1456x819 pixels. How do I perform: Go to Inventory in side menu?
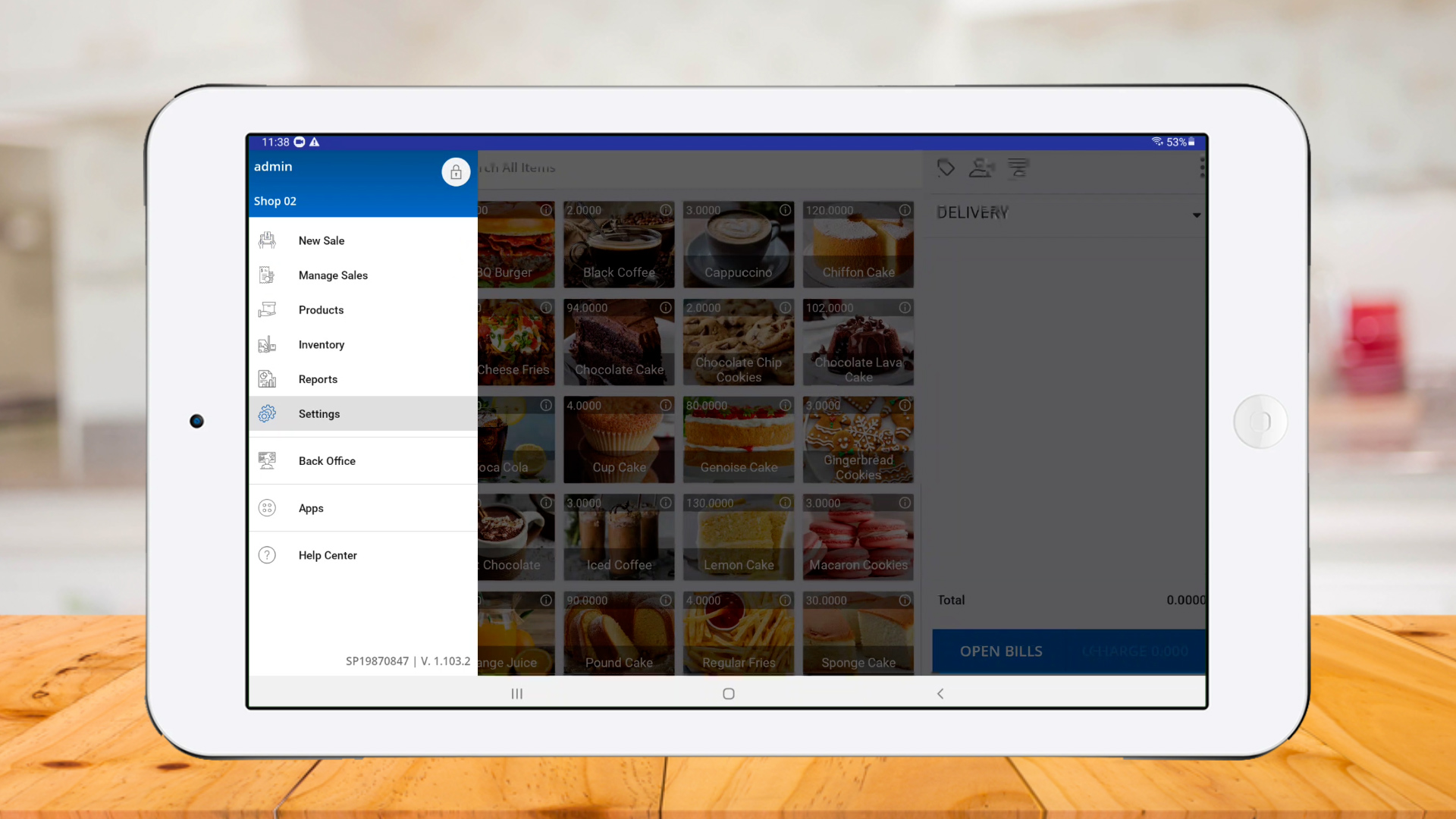click(x=321, y=345)
